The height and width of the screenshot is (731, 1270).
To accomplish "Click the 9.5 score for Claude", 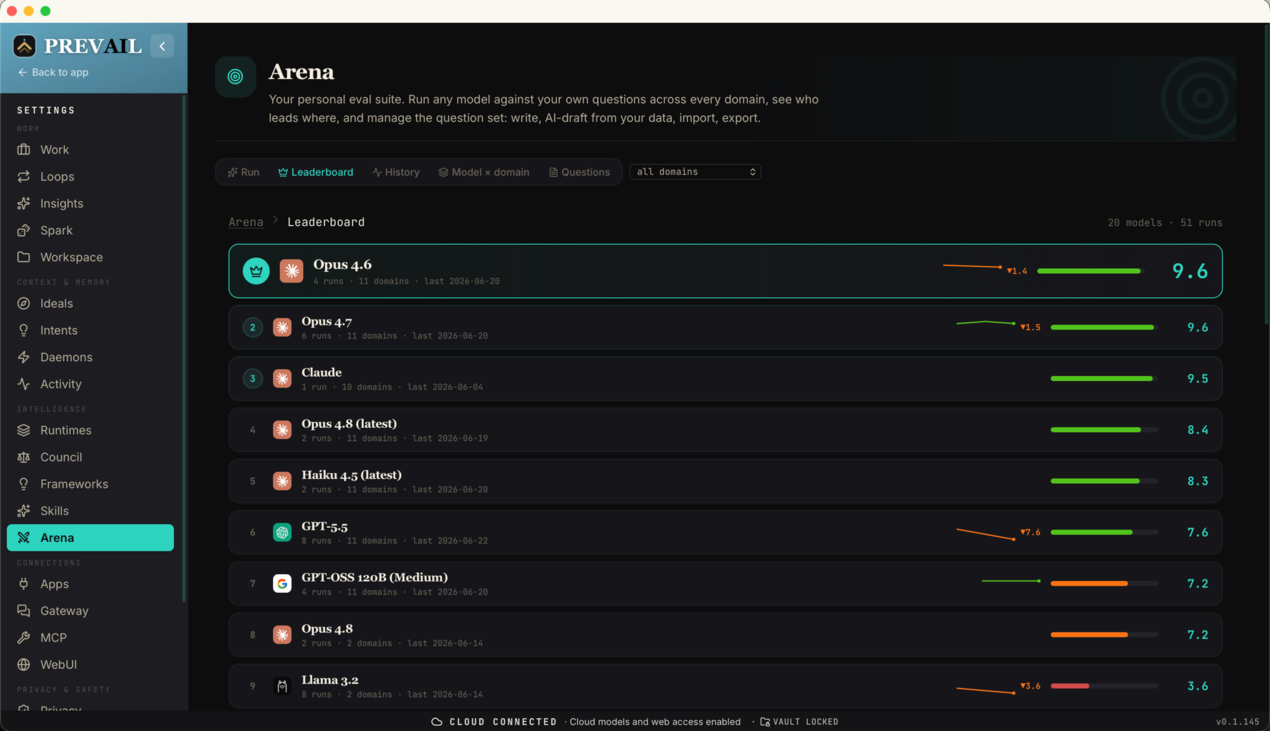I will click(1197, 379).
